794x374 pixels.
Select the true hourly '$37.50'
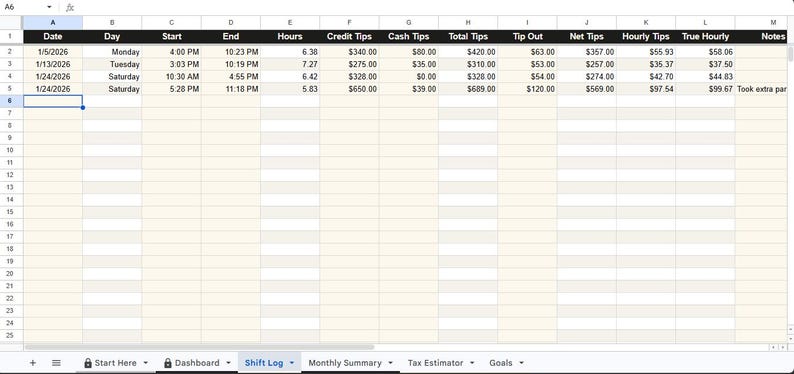click(x=705, y=64)
